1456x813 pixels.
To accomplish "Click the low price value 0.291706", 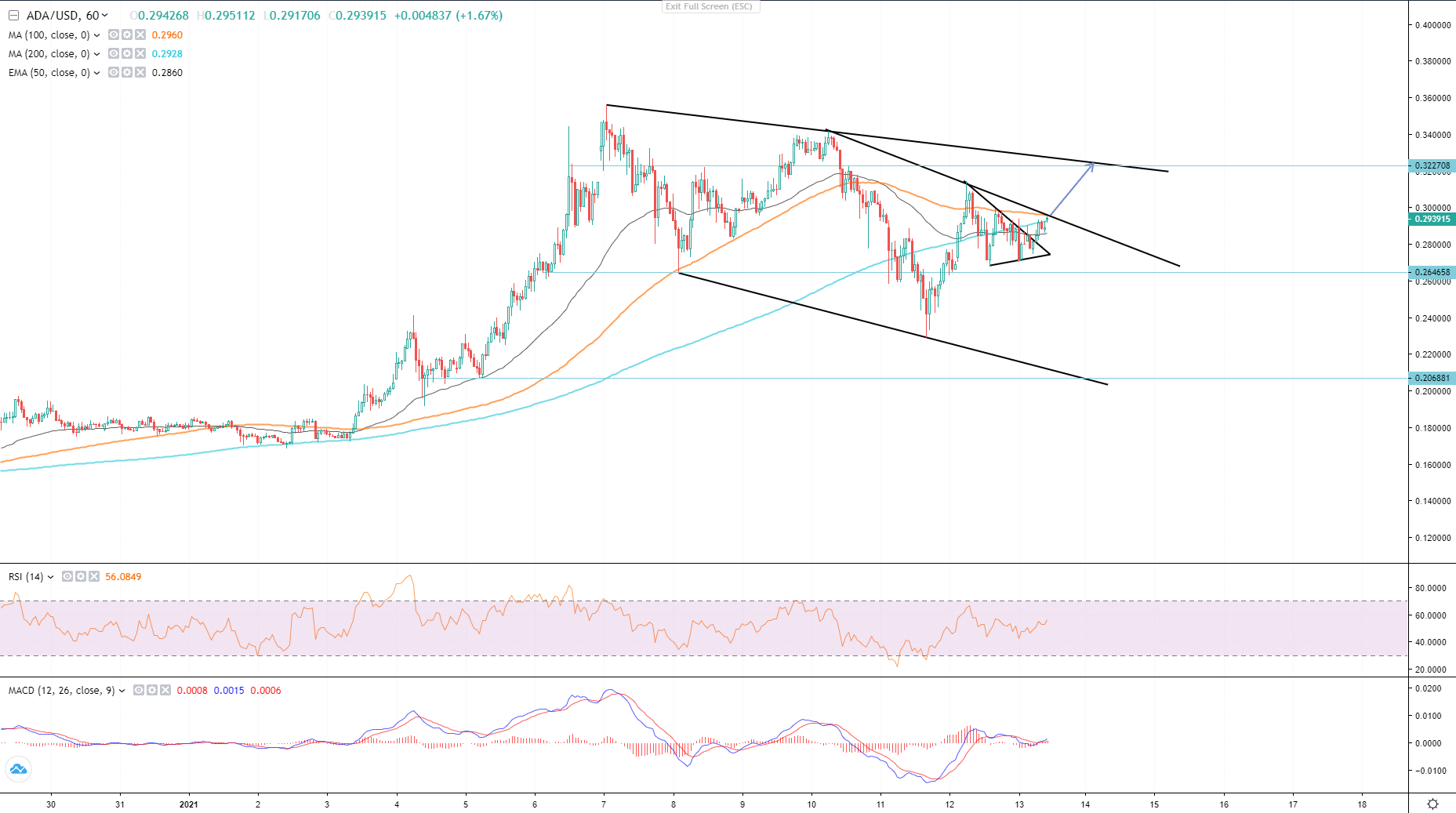I will (296, 16).
